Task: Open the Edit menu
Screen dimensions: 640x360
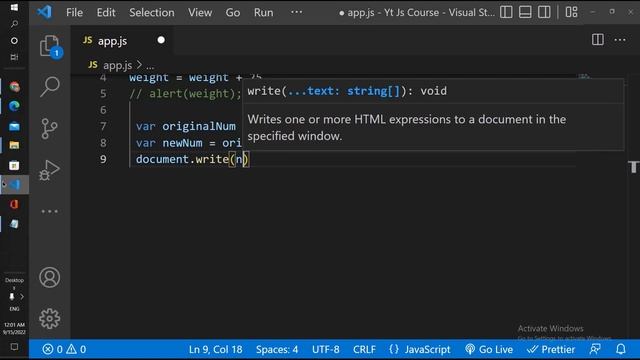Action: [x=106, y=12]
